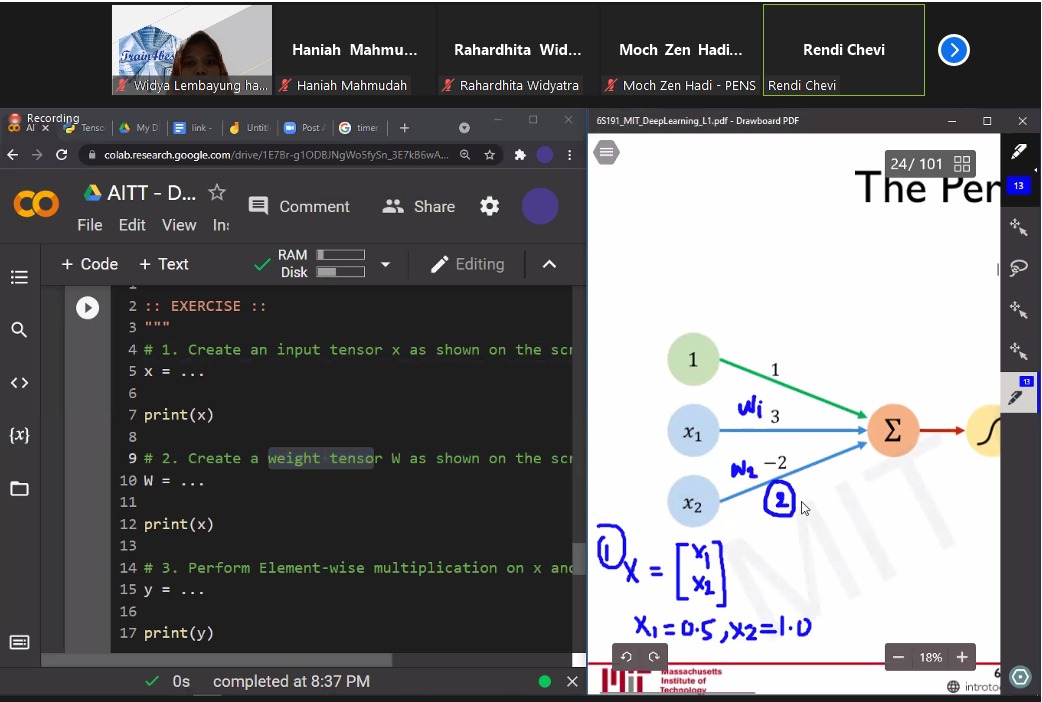1042x702 pixels.
Task: Star the notebook with the star toggle
Action: 217,193
